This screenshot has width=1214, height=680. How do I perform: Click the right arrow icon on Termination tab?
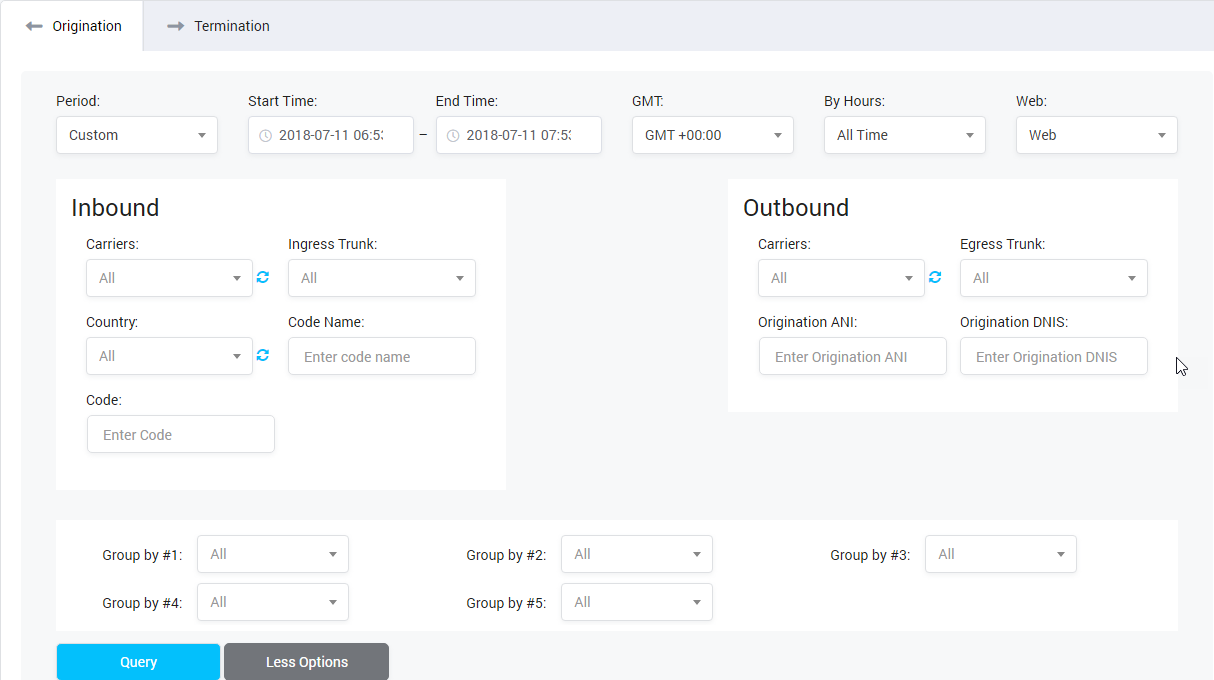tap(177, 26)
